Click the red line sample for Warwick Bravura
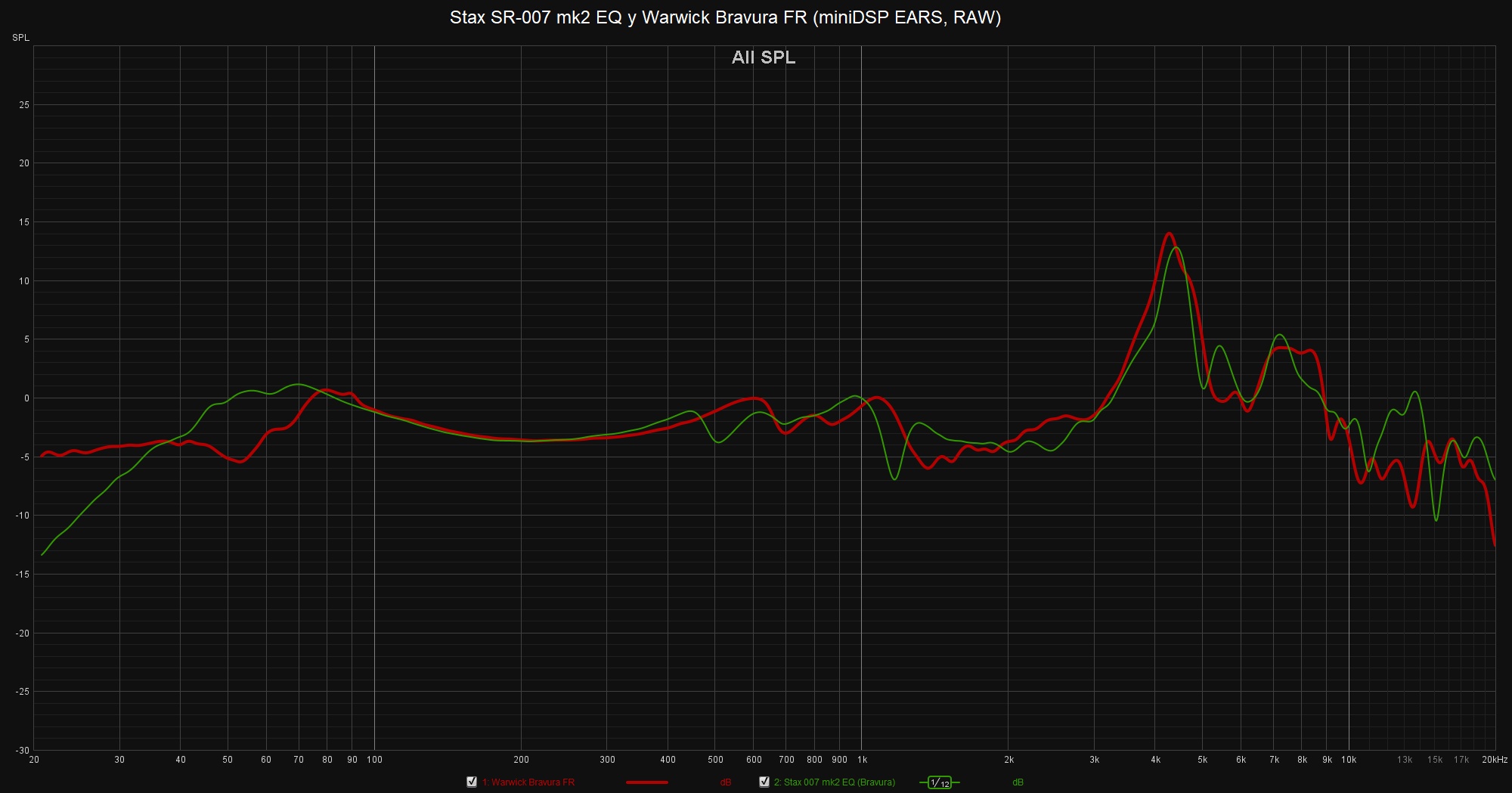The width and height of the screenshot is (1512, 793). pyautogui.click(x=646, y=782)
